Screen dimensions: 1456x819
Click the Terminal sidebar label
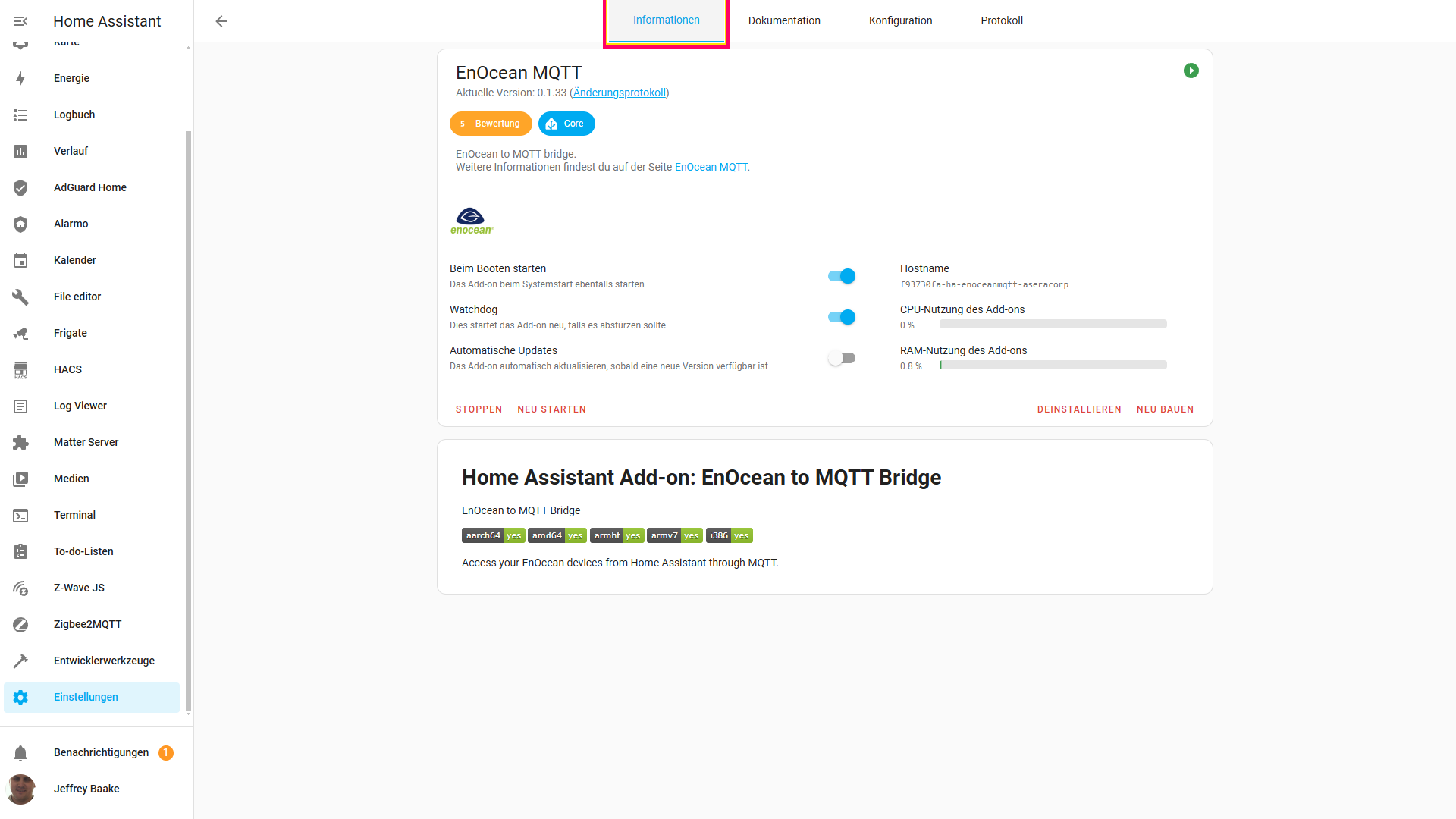[74, 515]
